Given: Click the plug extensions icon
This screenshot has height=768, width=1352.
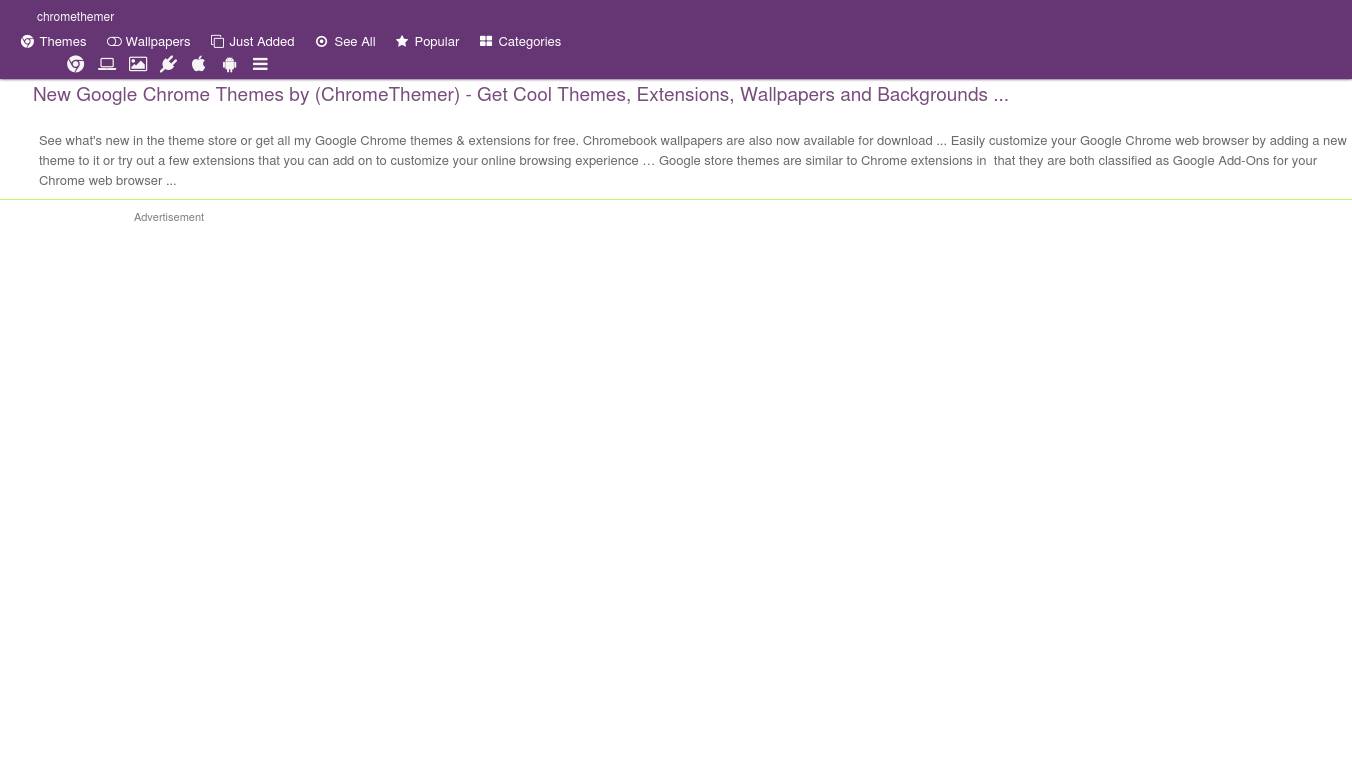Looking at the screenshot, I should click(168, 65).
